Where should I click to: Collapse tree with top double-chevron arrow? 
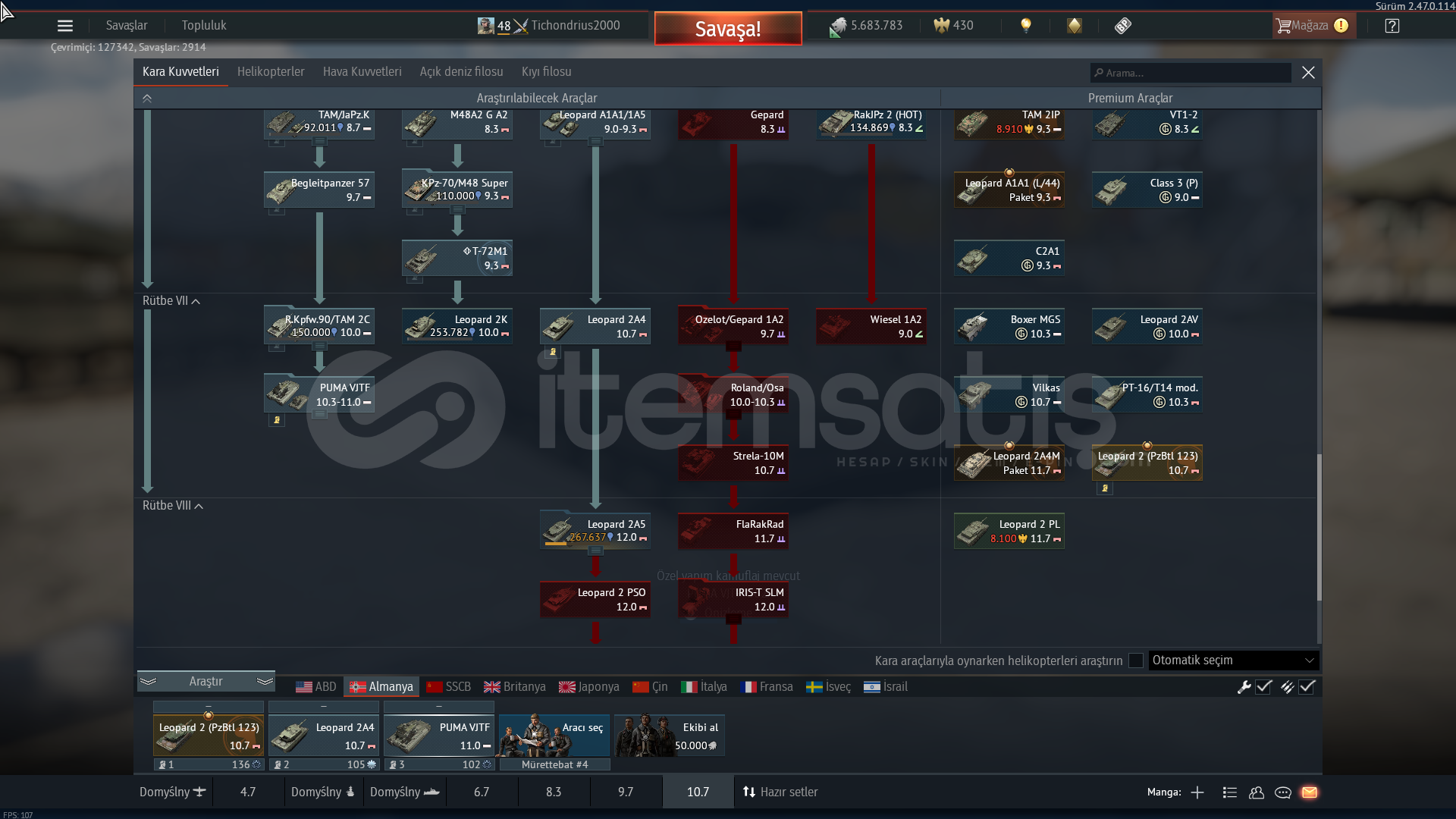tap(147, 99)
